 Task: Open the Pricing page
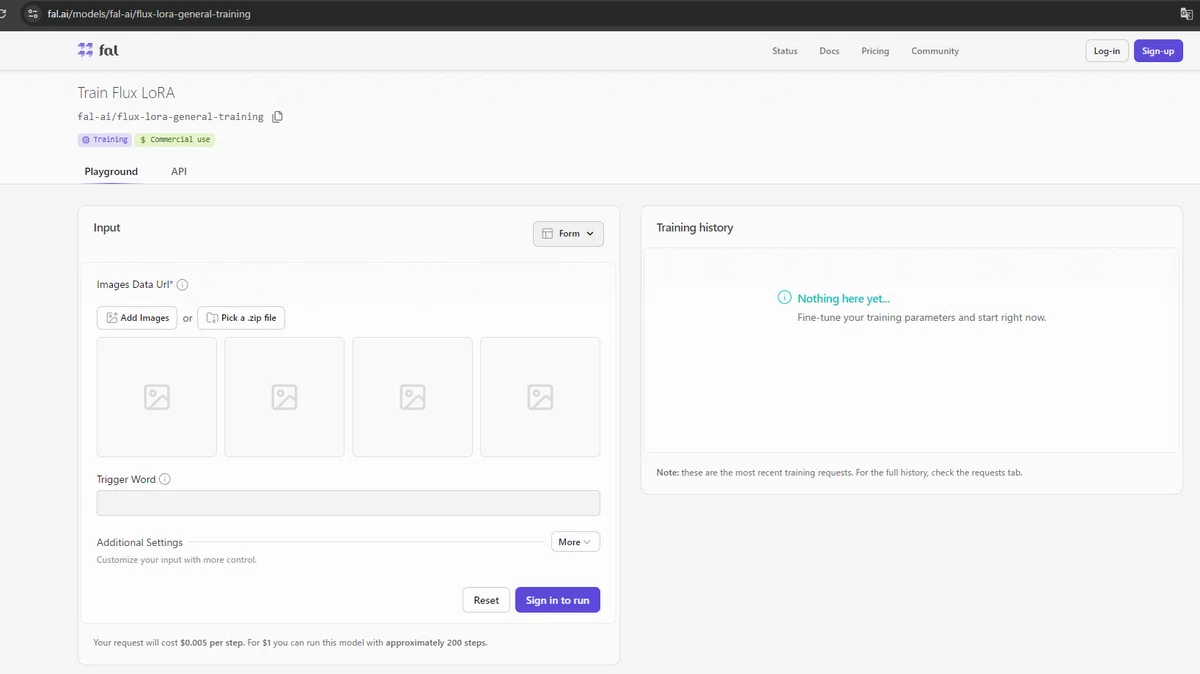click(x=875, y=51)
